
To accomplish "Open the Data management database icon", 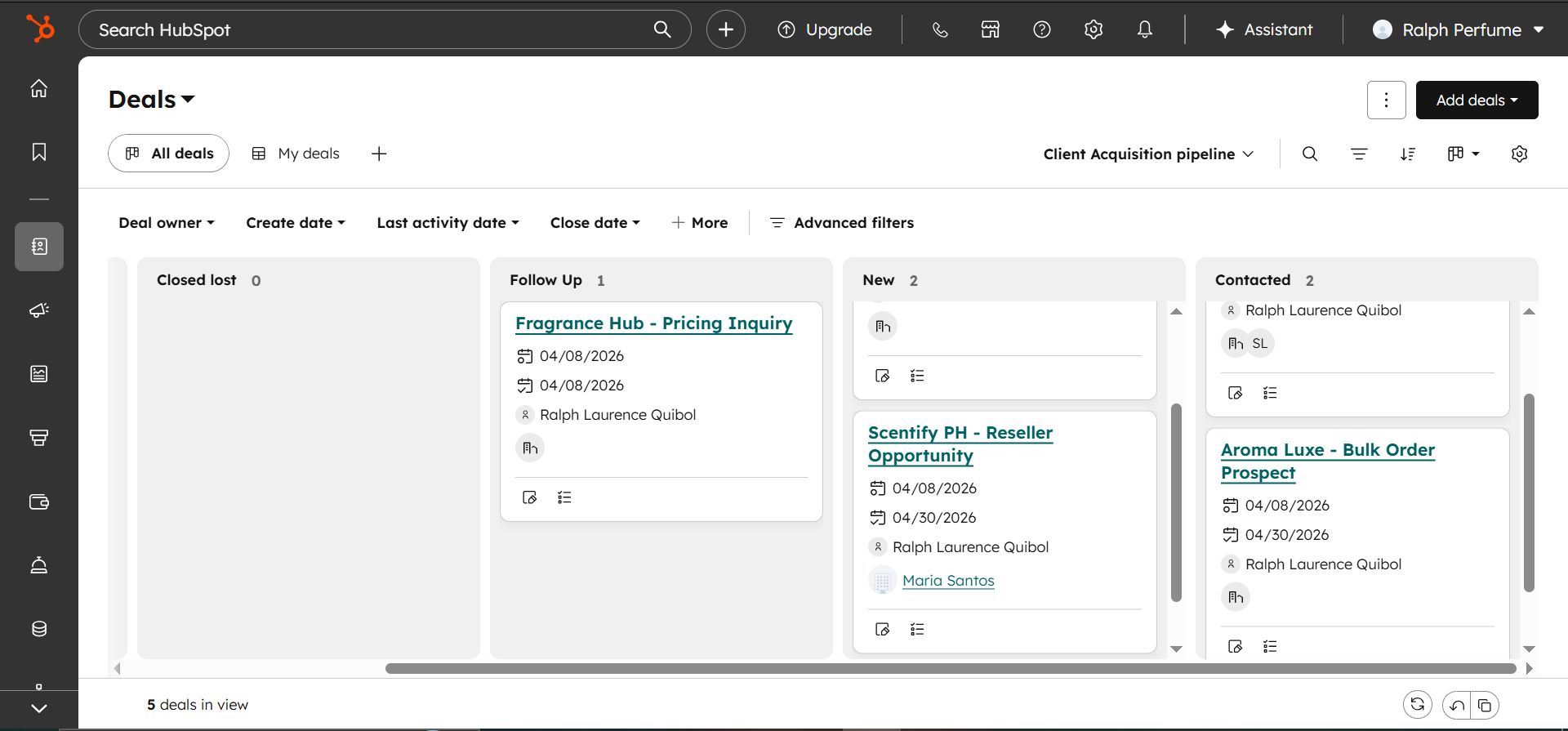I will 39,629.
